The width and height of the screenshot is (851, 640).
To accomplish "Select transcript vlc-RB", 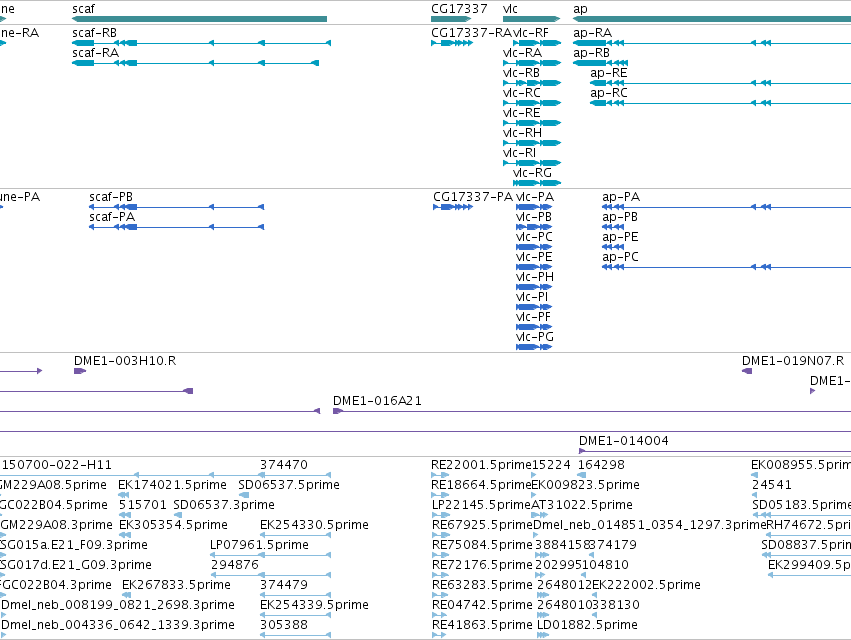I will coord(522,73).
